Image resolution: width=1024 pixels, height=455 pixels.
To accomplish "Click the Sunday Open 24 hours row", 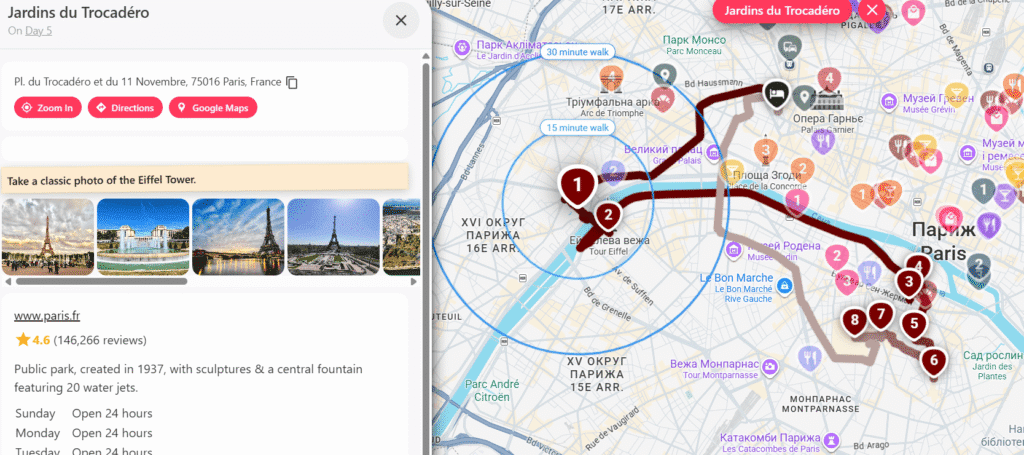I will point(84,413).
